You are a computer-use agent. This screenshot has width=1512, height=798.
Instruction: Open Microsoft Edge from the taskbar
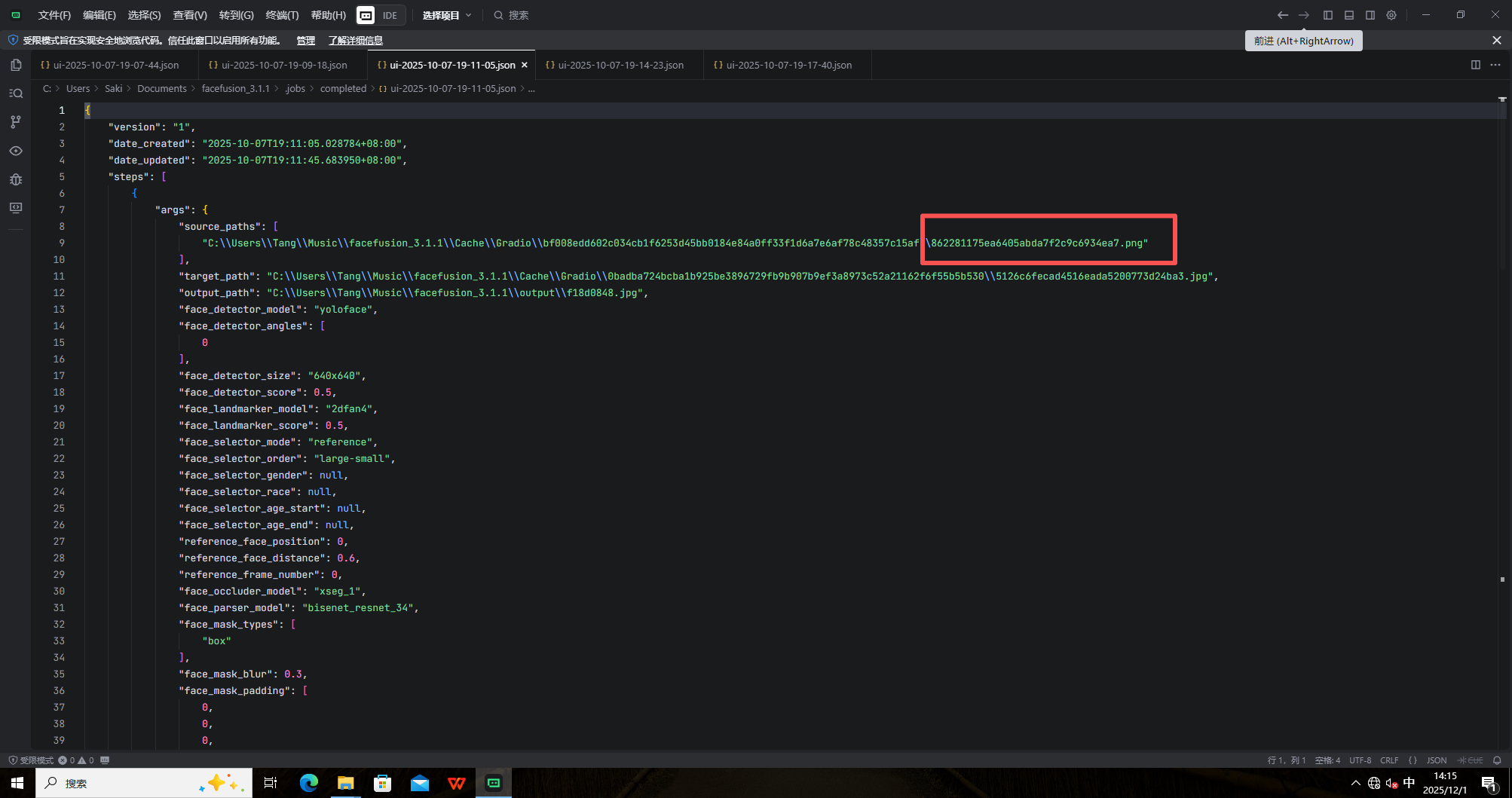tap(308, 783)
